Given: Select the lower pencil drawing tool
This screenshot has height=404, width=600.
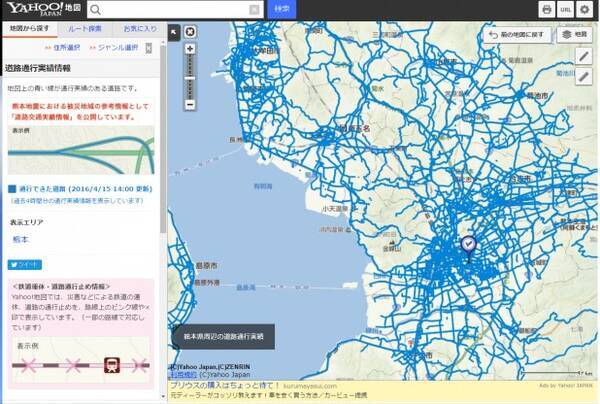Looking at the screenshot, I should click(x=585, y=78).
